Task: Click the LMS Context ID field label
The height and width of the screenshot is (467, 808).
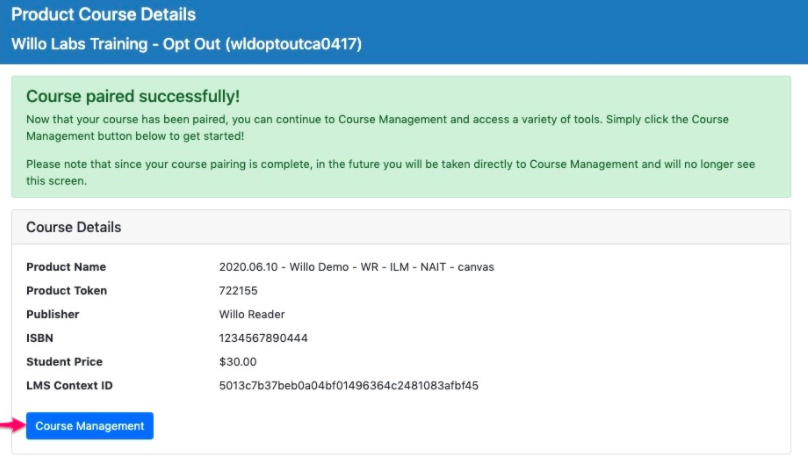Action: pyautogui.click(x=70, y=386)
